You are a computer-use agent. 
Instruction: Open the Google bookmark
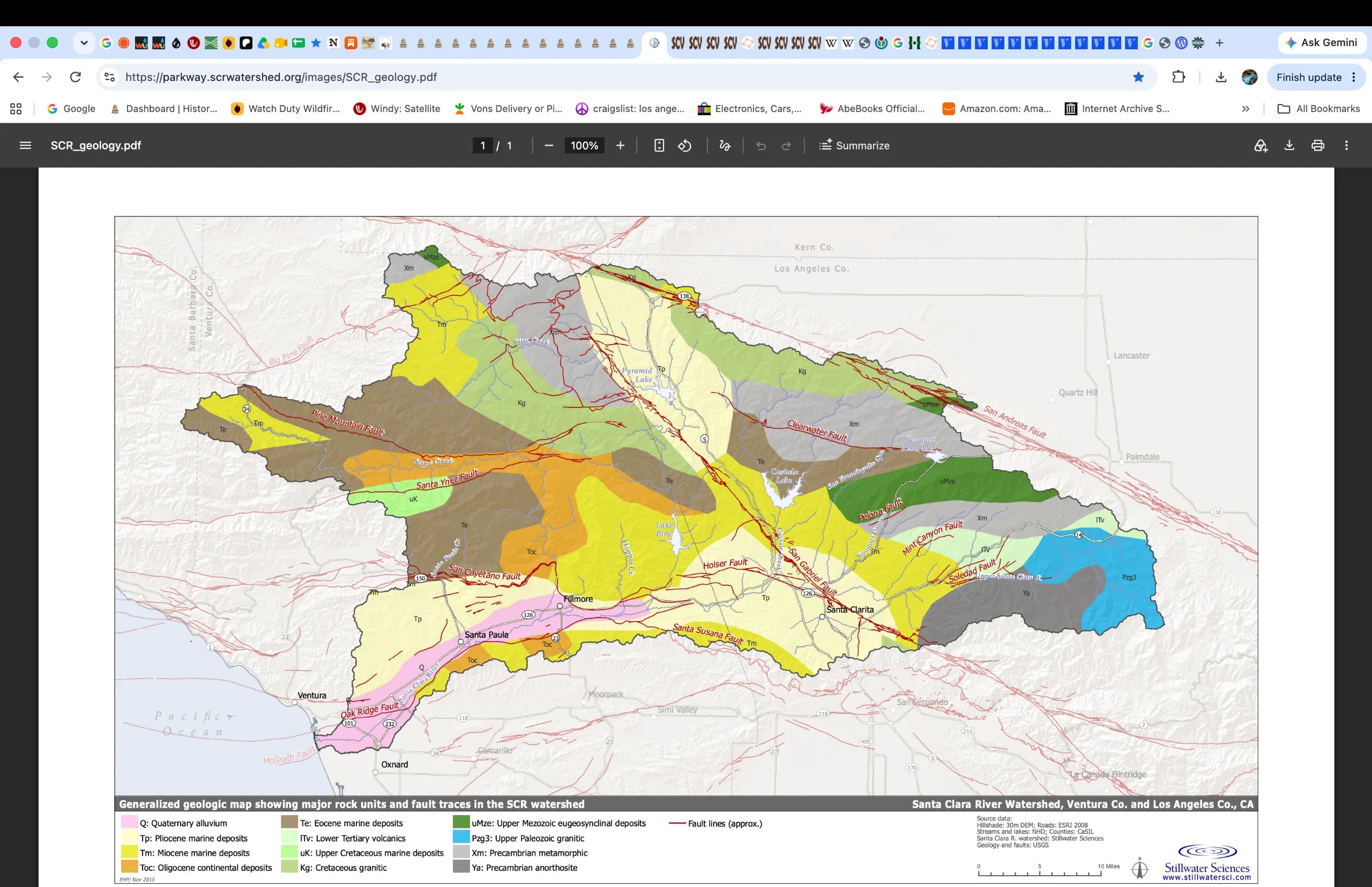click(71, 108)
